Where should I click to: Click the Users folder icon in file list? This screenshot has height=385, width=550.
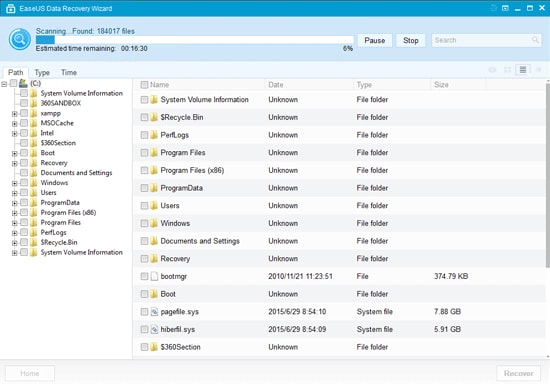pyautogui.click(x=154, y=205)
